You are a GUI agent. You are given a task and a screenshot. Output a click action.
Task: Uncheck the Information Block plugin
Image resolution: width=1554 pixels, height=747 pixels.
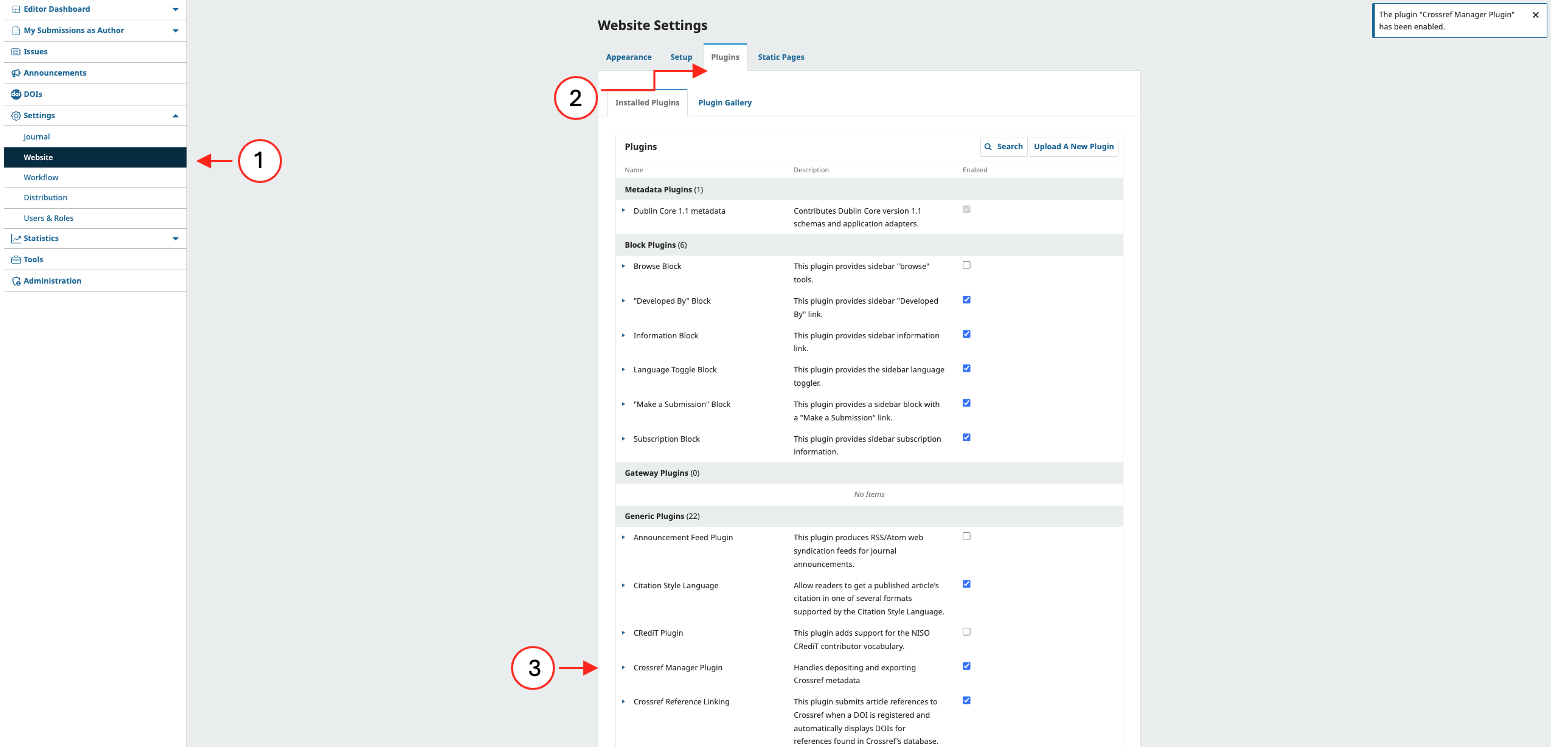(966, 334)
